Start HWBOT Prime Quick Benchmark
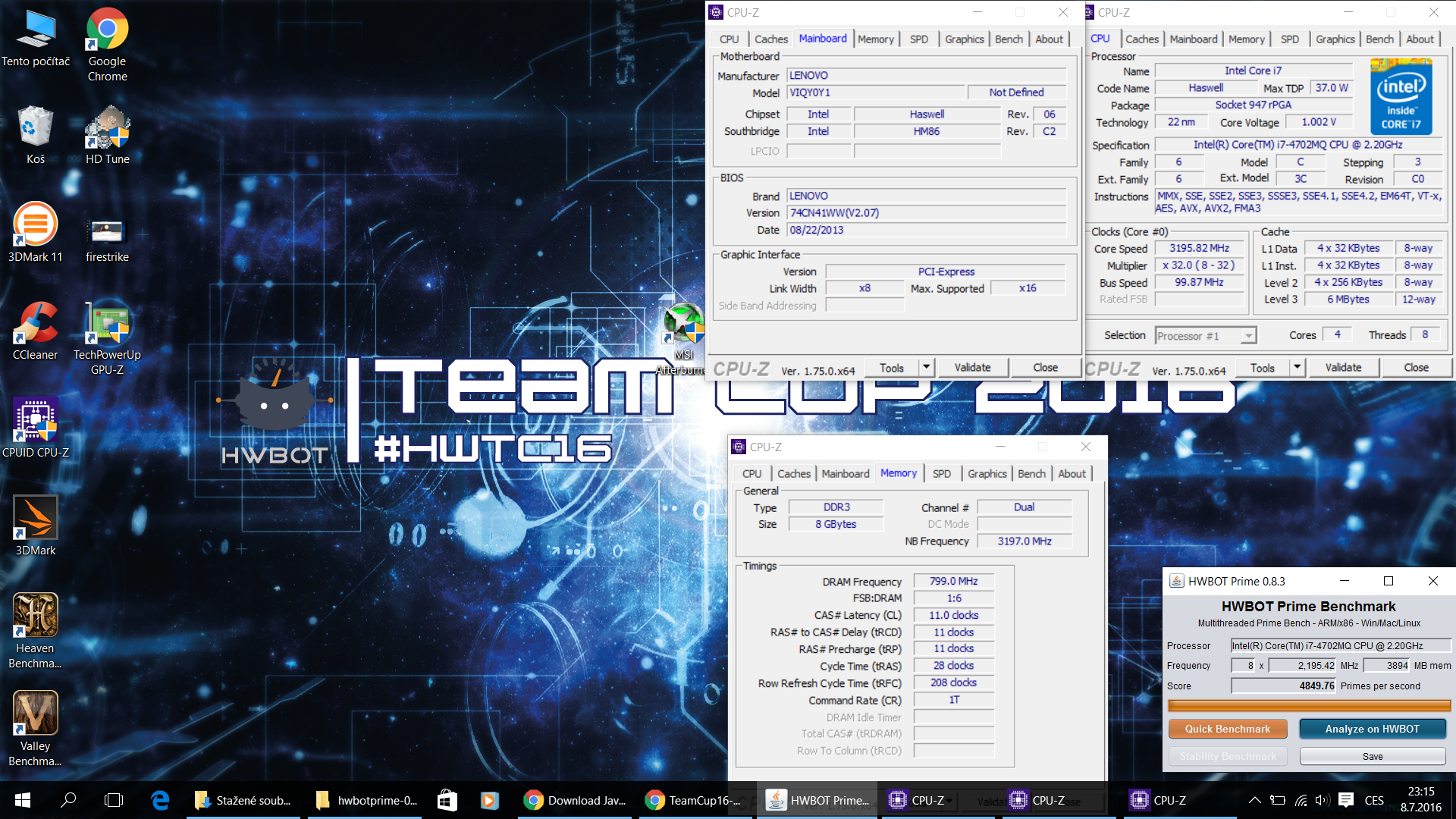The image size is (1456, 819). 1227,729
